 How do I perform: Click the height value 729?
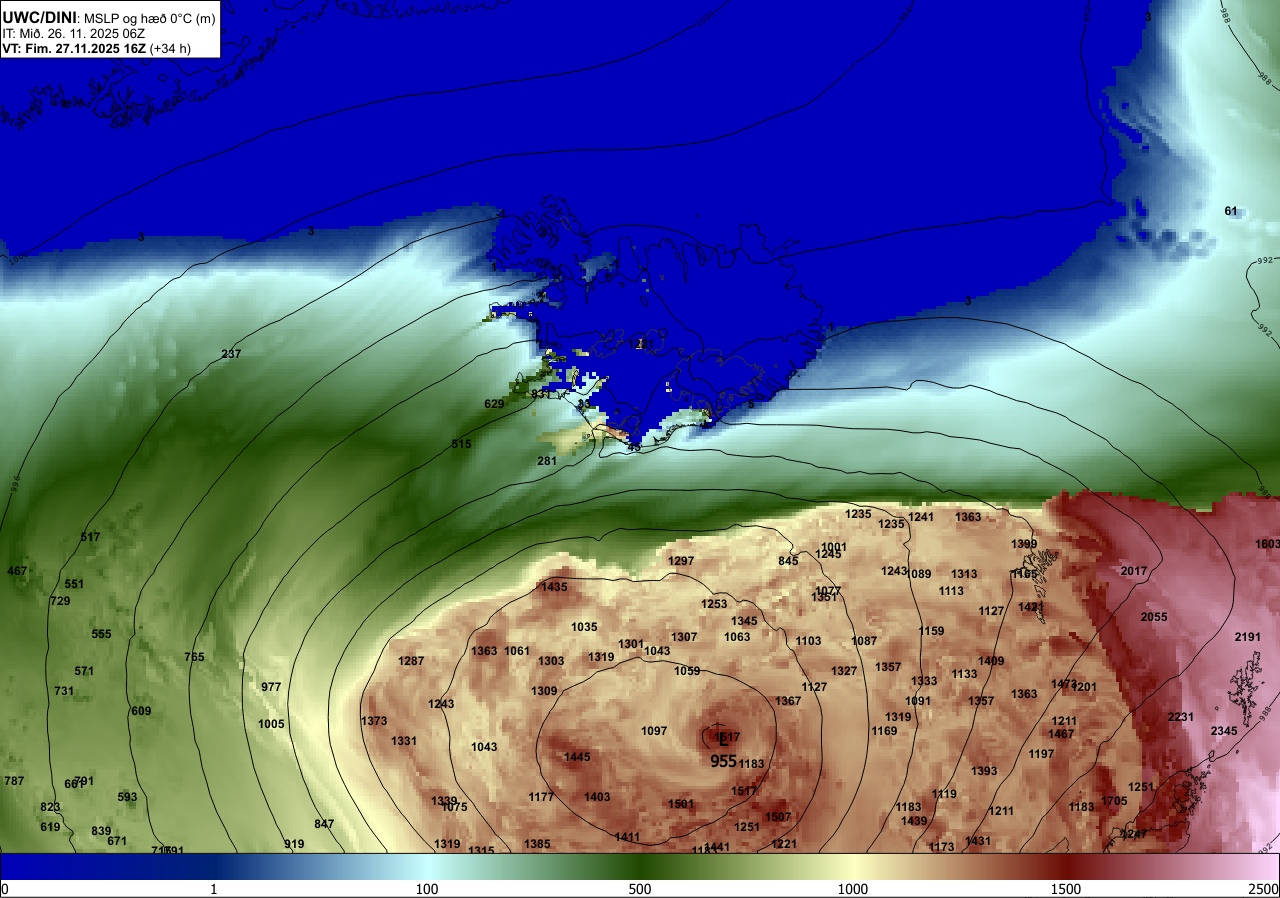pyautogui.click(x=60, y=601)
